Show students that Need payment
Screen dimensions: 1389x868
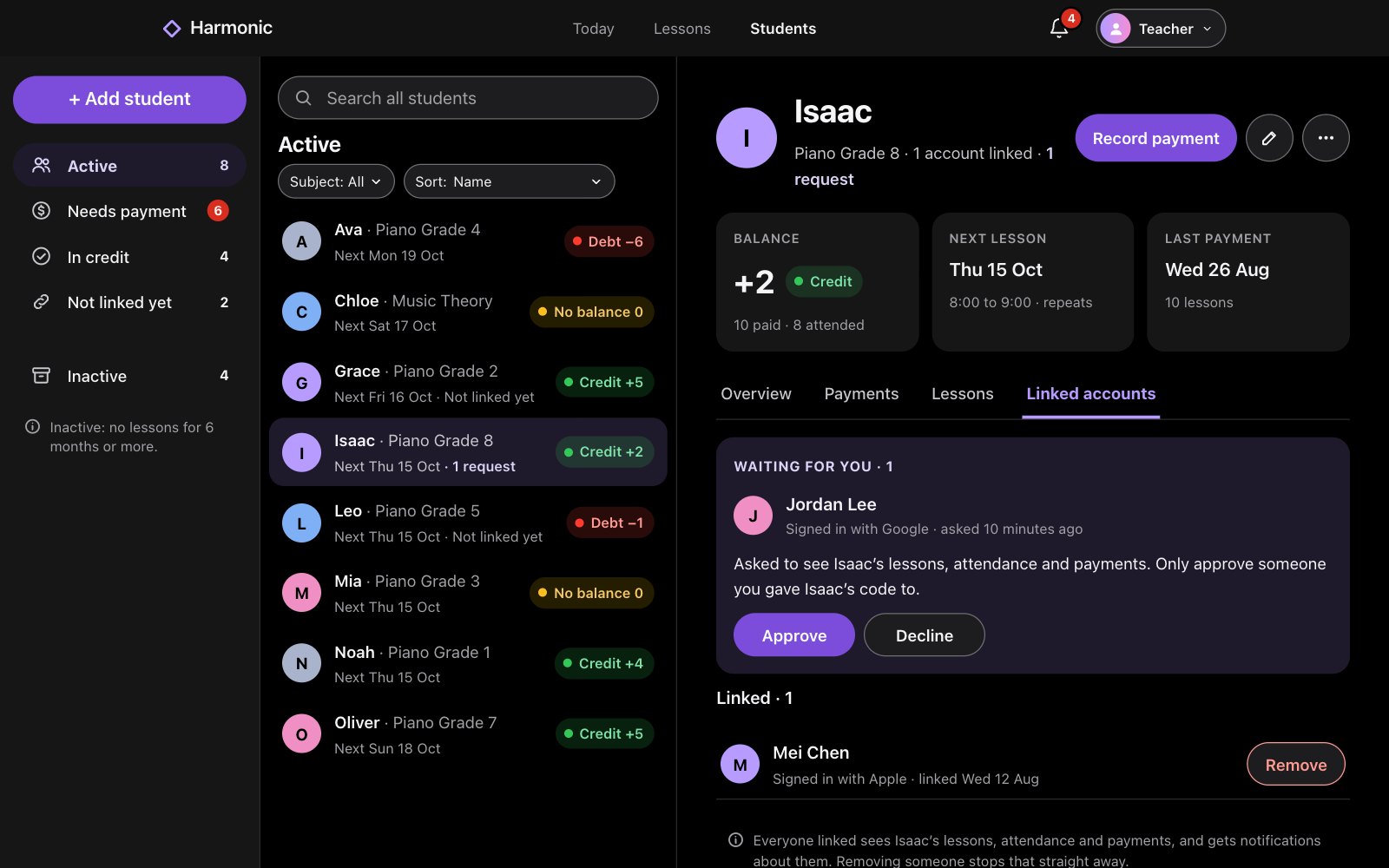coord(129,211)
